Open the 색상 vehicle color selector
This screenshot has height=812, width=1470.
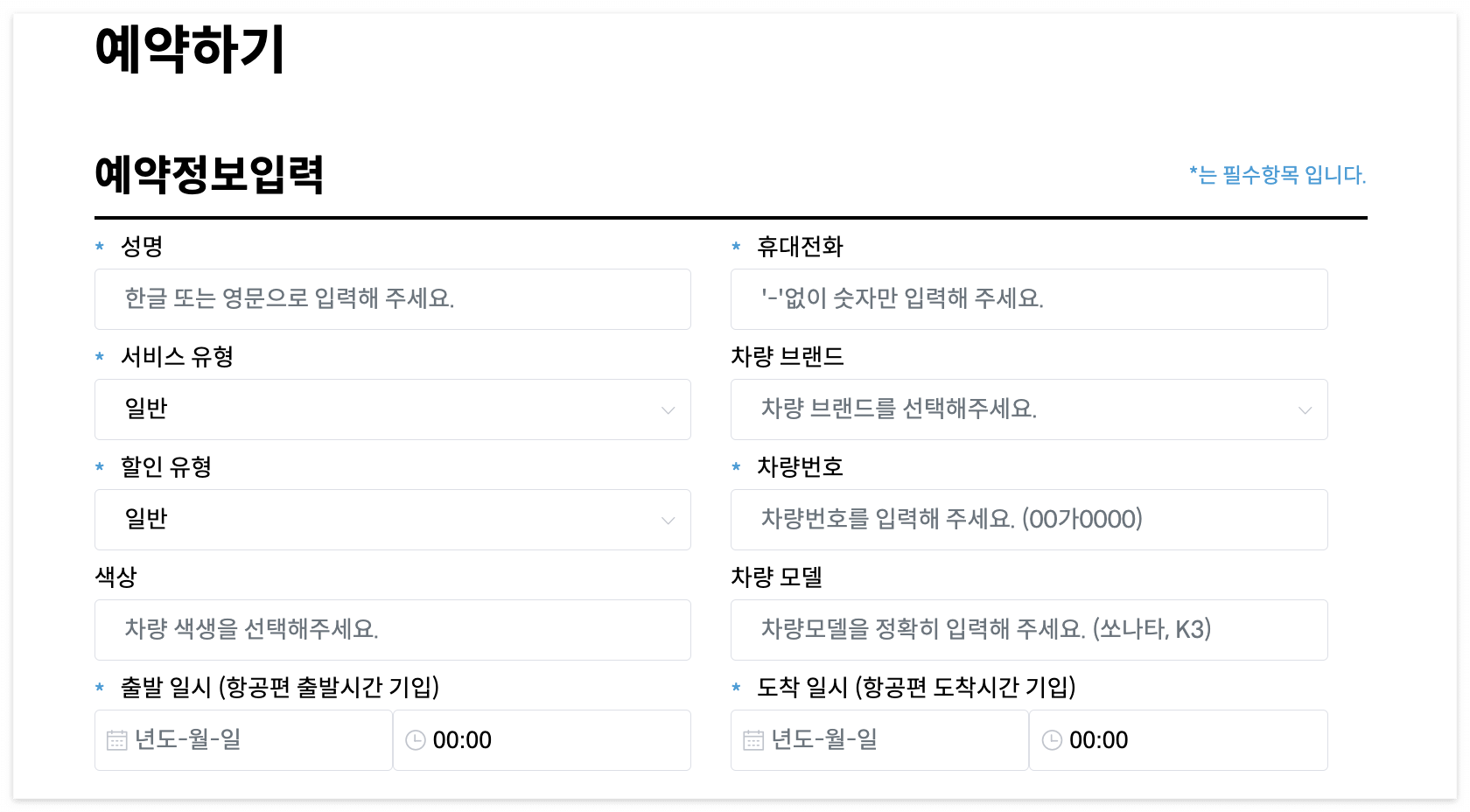click(x=392, y=630)
